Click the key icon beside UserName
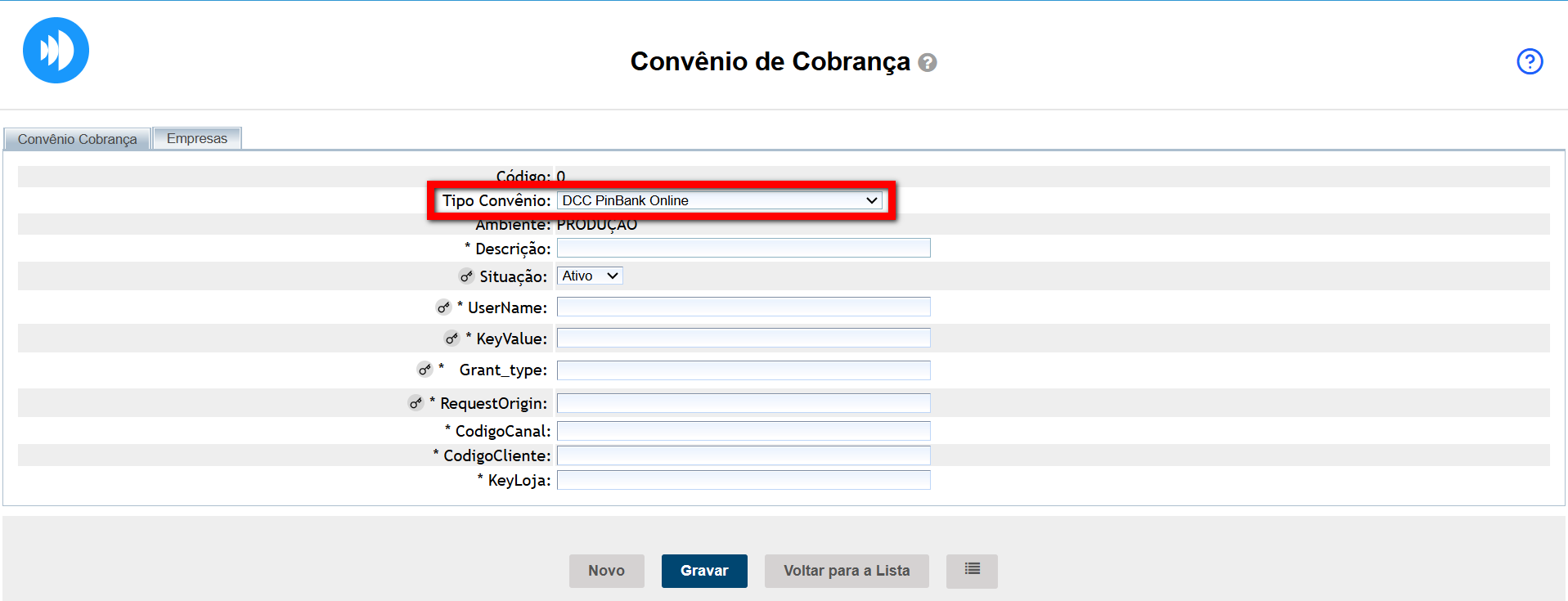This screenshot has height=601, width=1568. [443, 307]
